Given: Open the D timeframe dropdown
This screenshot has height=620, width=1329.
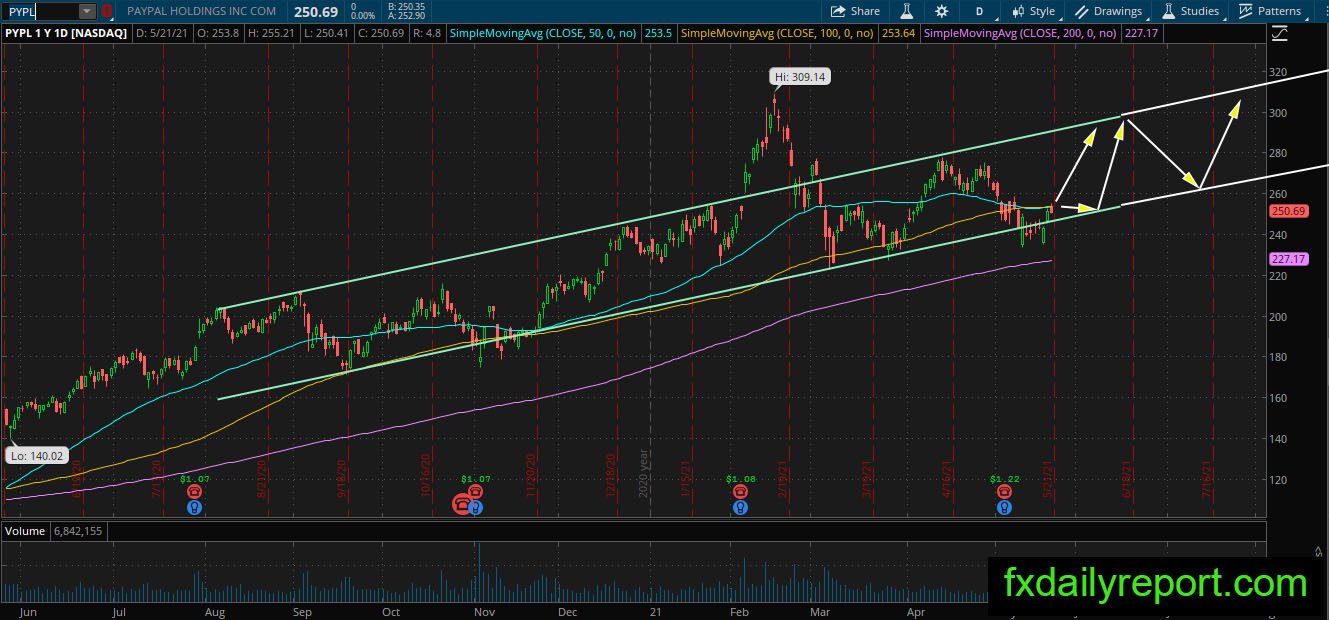Looking at the screenshot, I should (979, 11).
